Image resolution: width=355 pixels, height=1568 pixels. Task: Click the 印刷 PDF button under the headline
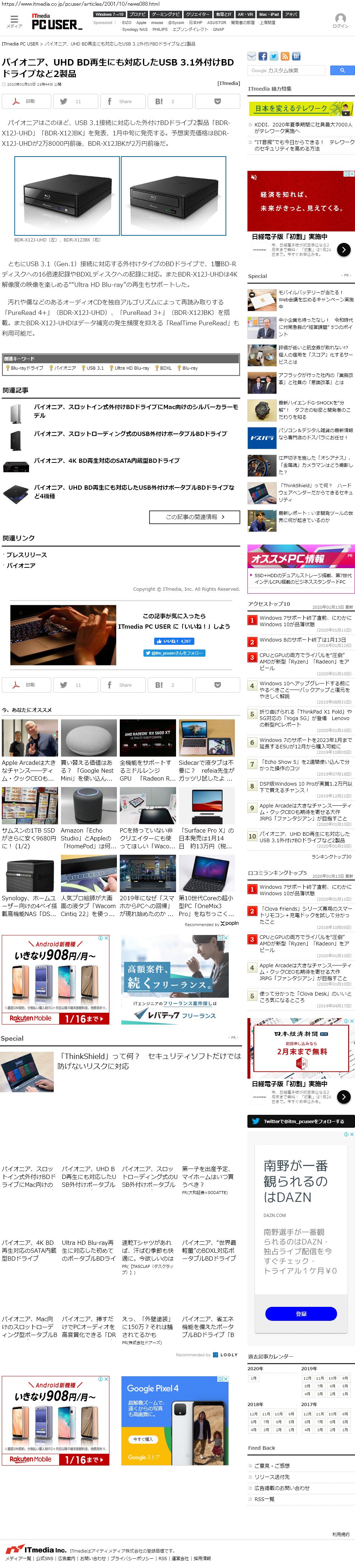pos(26,101)
